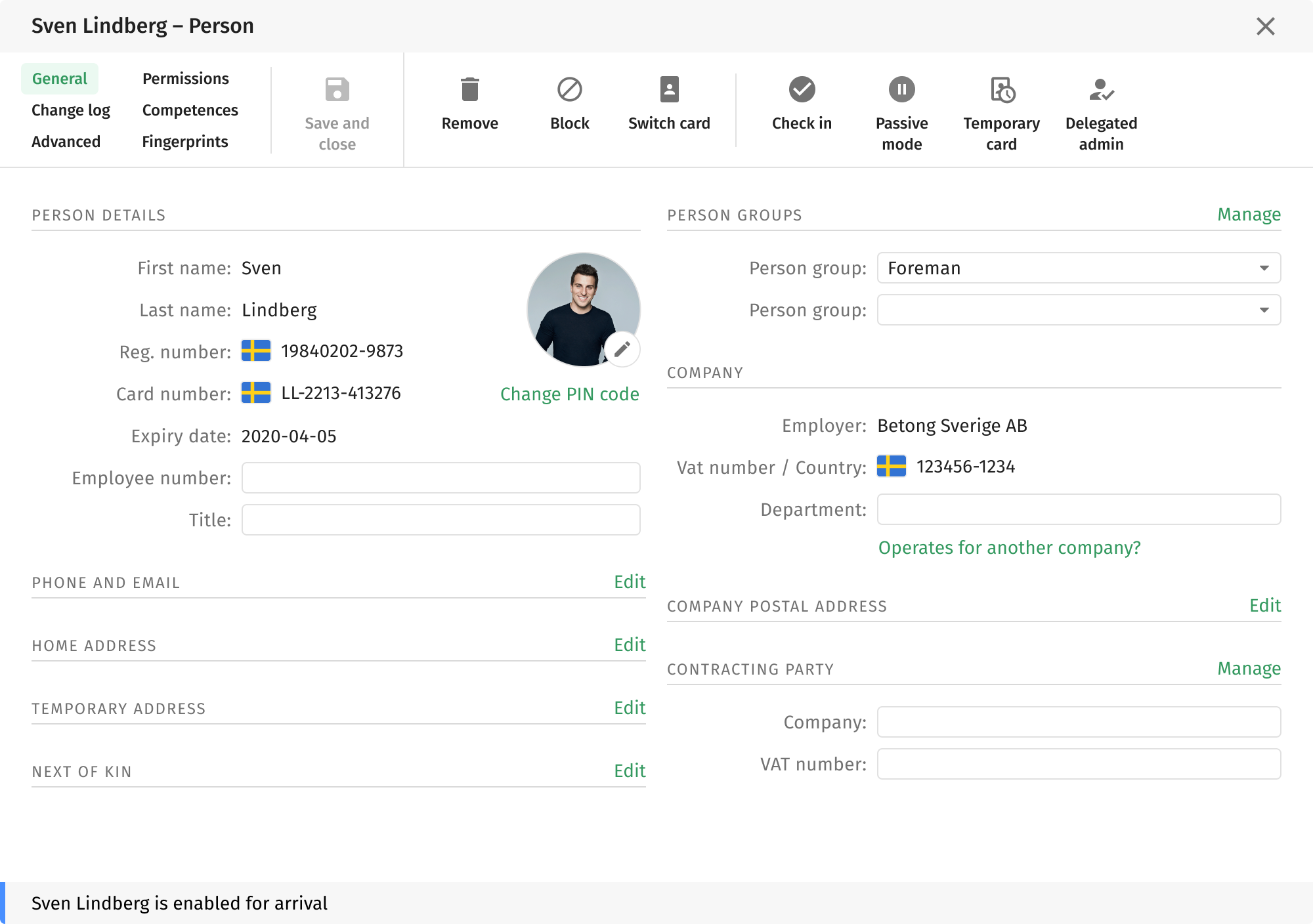
Task: Click the enabled for arrival status message
Action: (x=179, y=904)
